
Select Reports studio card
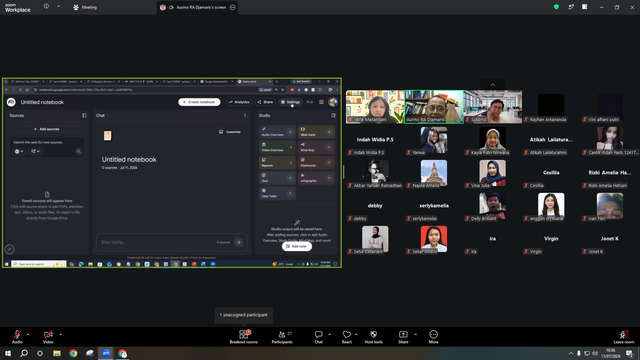(x=277, y=162)
